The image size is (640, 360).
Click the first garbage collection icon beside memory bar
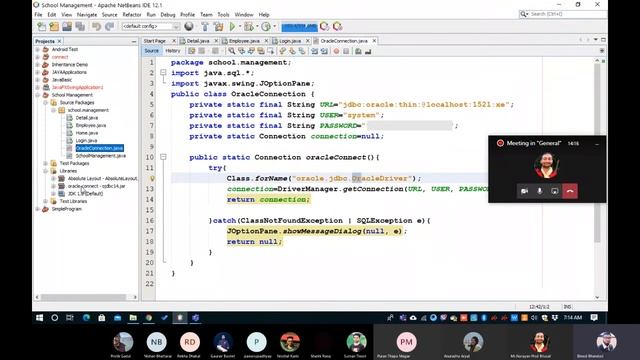click(324, 27)
